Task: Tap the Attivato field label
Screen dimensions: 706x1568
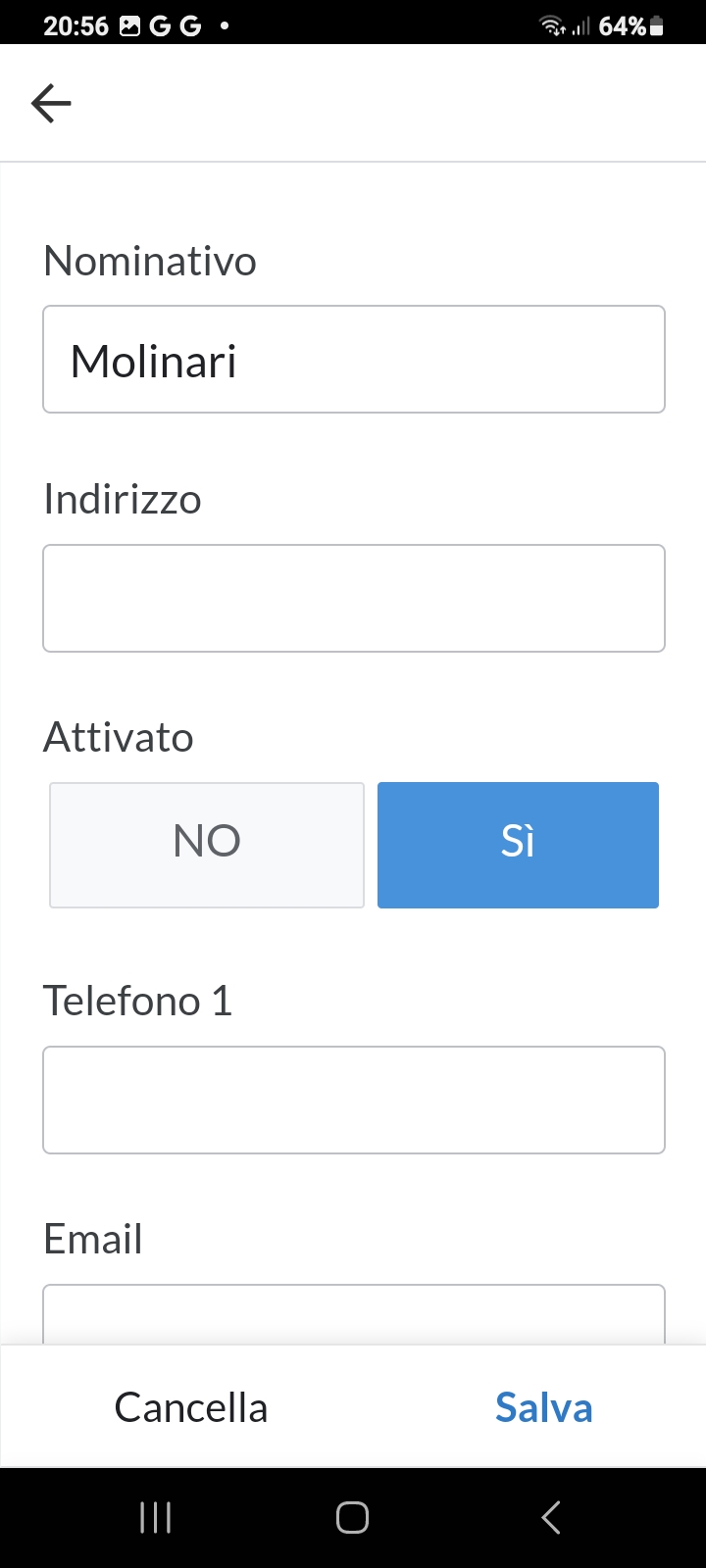Action: (x=119, y=737)
